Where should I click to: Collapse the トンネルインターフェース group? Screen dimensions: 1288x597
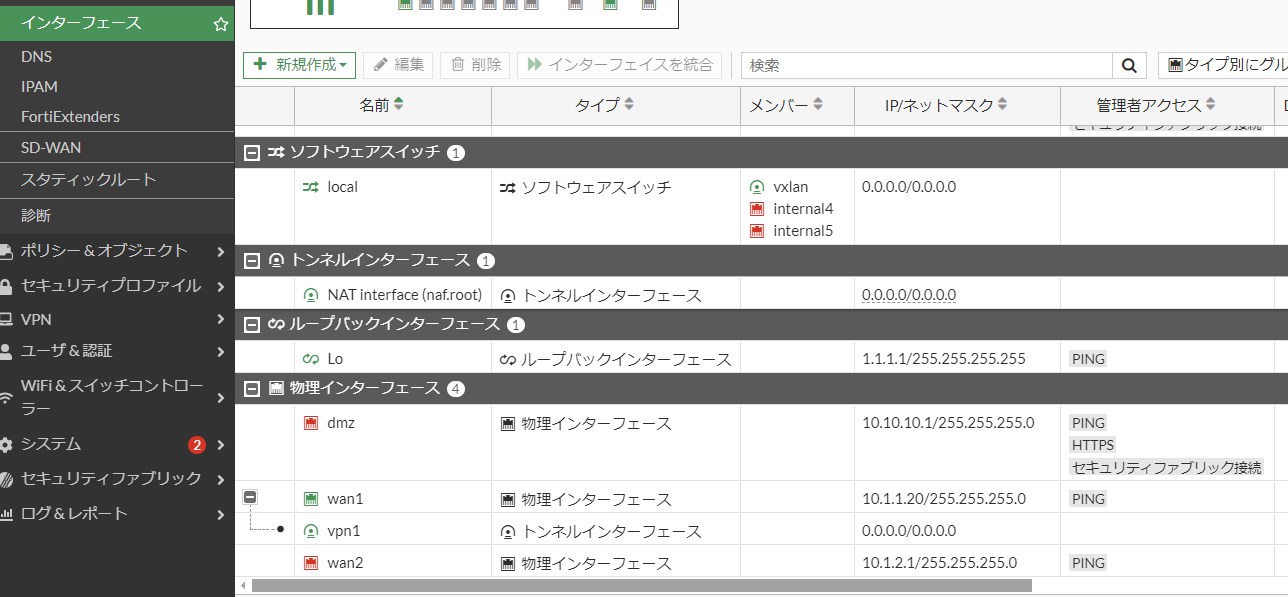point(252,261)
